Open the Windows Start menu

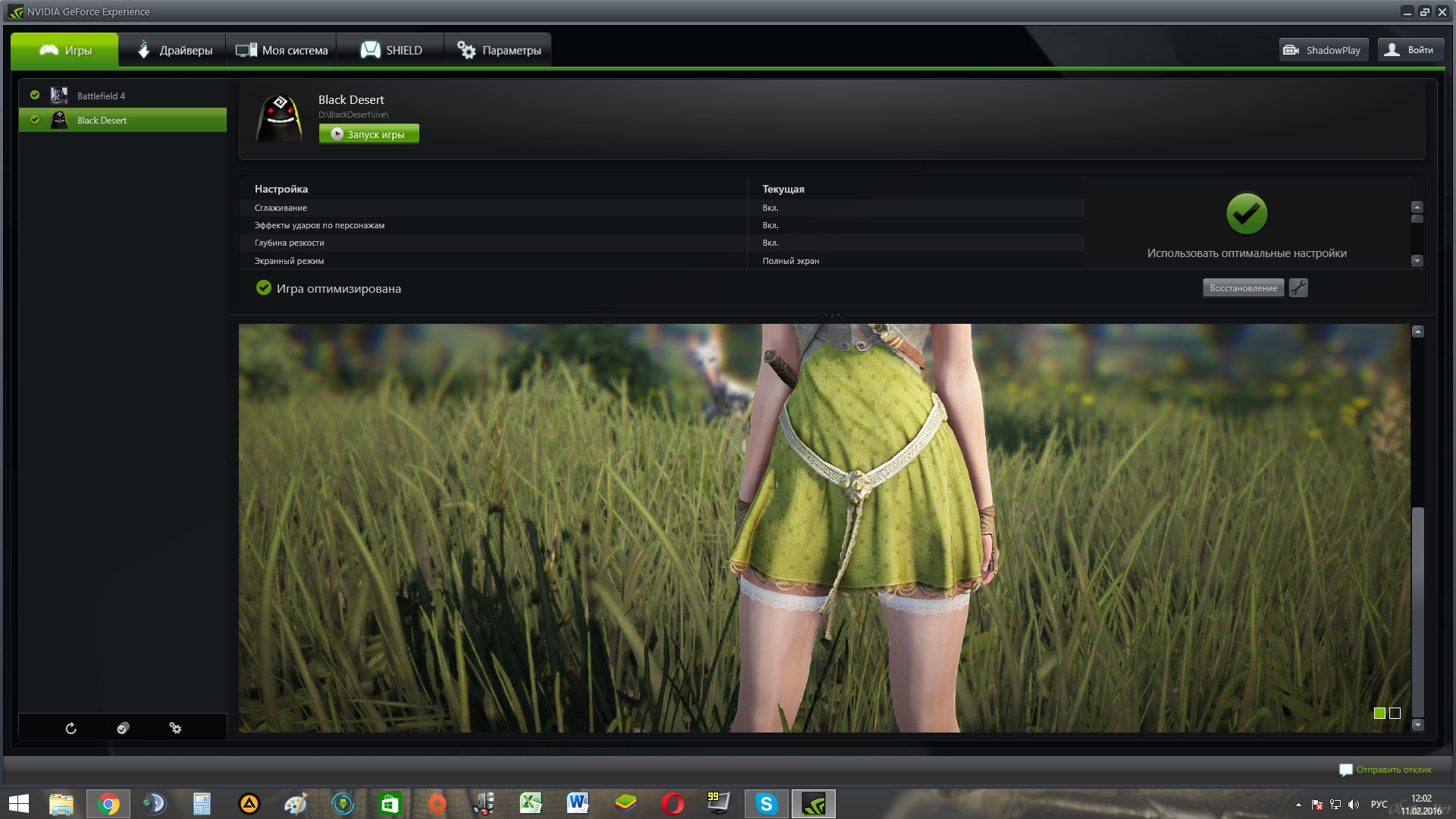19,804
